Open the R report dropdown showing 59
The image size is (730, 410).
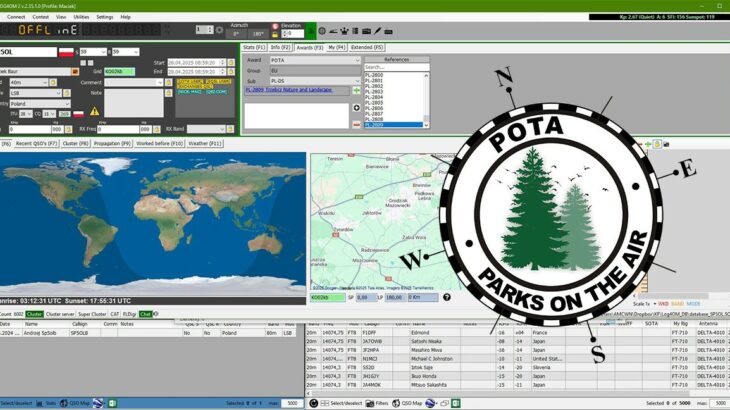[125, 52]
